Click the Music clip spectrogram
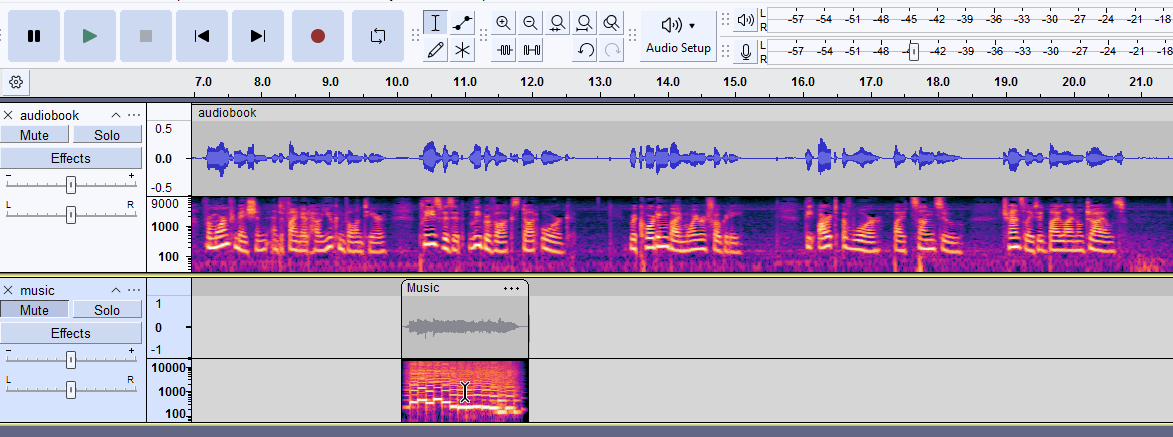 (465, 391)
